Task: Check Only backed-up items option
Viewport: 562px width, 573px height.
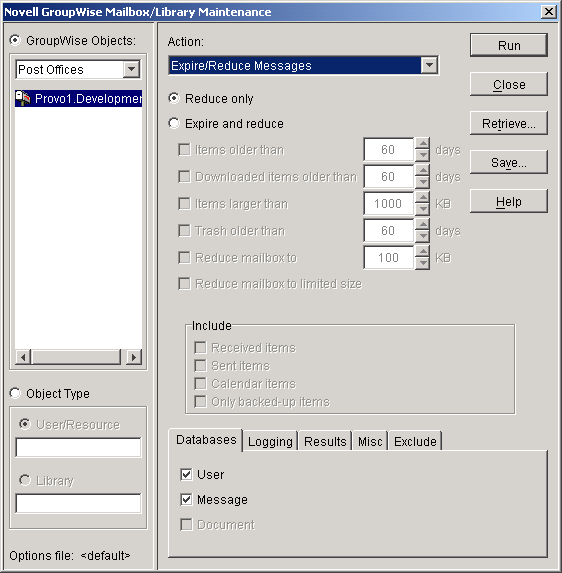Action: (200, 402)
